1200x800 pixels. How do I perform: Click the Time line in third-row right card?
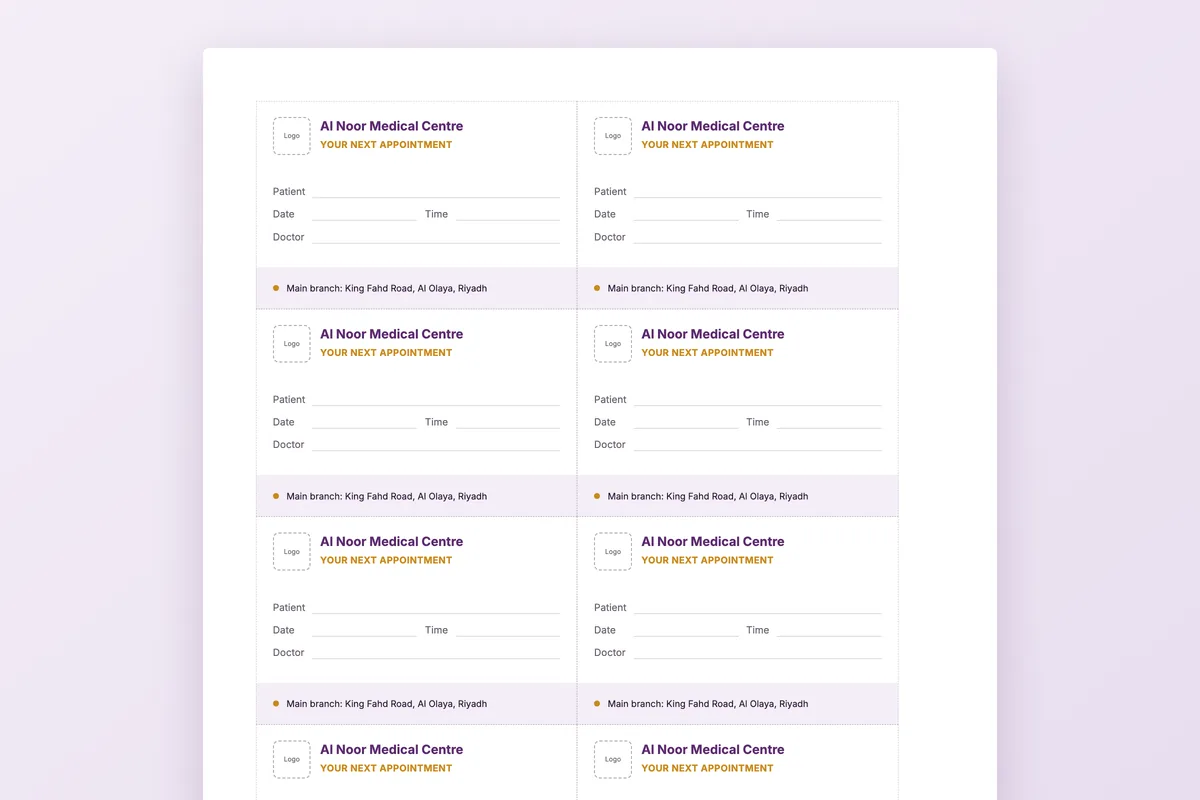pos(829,630)
